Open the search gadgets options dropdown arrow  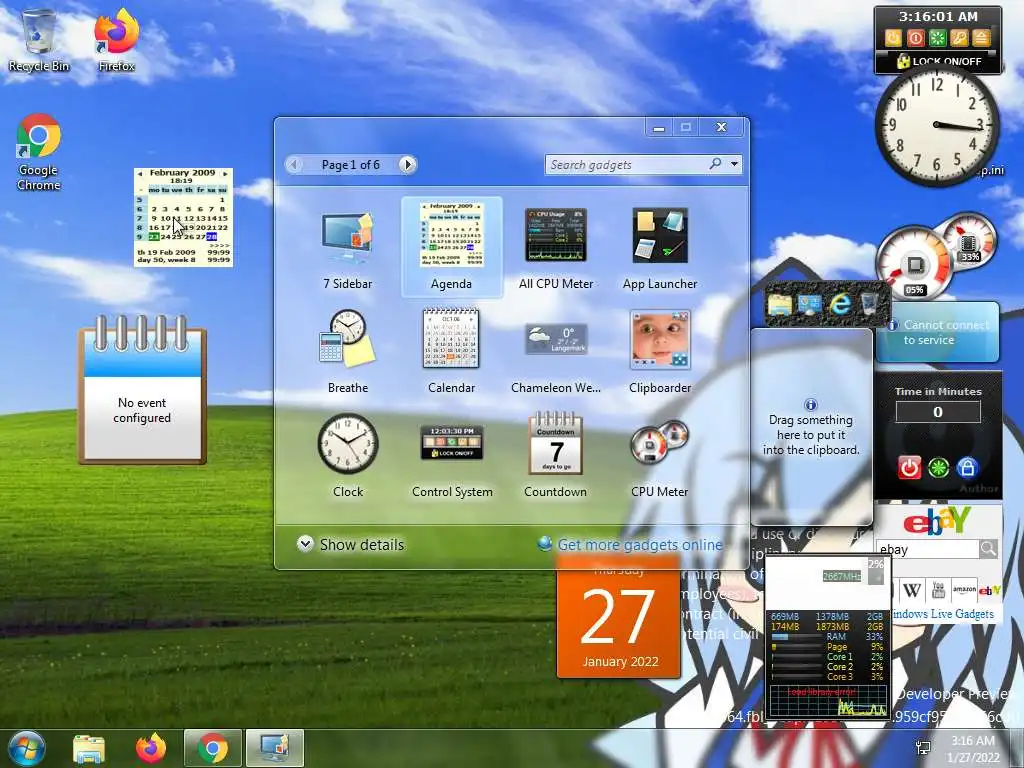pyautogui.click(x=735, y=164)
